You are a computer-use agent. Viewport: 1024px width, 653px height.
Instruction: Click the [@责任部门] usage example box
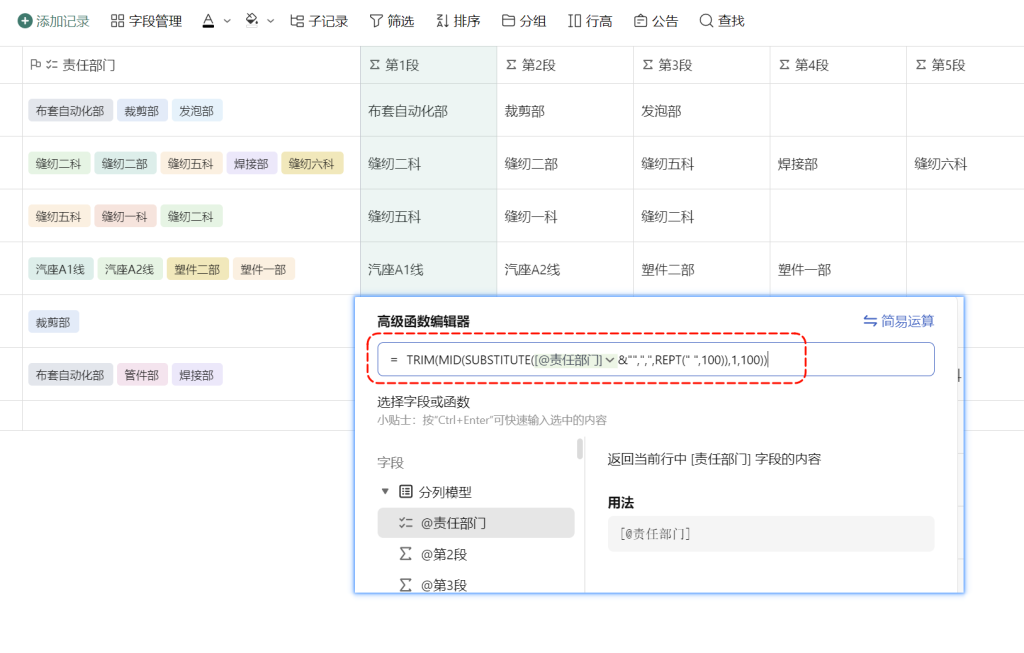(771, 534)
